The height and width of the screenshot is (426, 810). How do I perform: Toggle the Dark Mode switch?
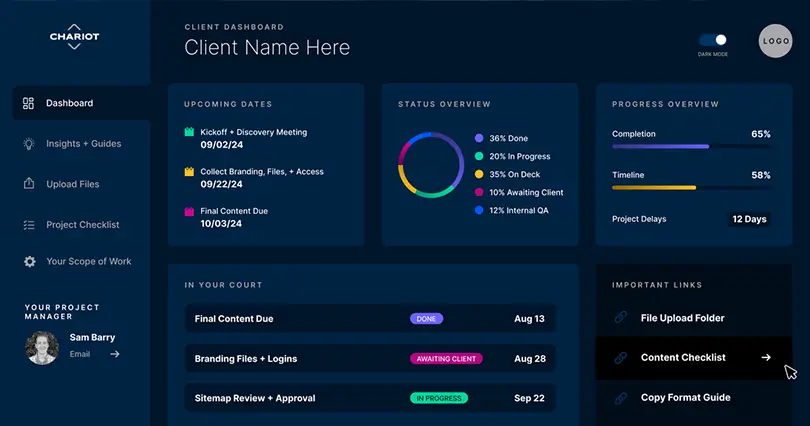pyautogui.click(x=713, y=40)
